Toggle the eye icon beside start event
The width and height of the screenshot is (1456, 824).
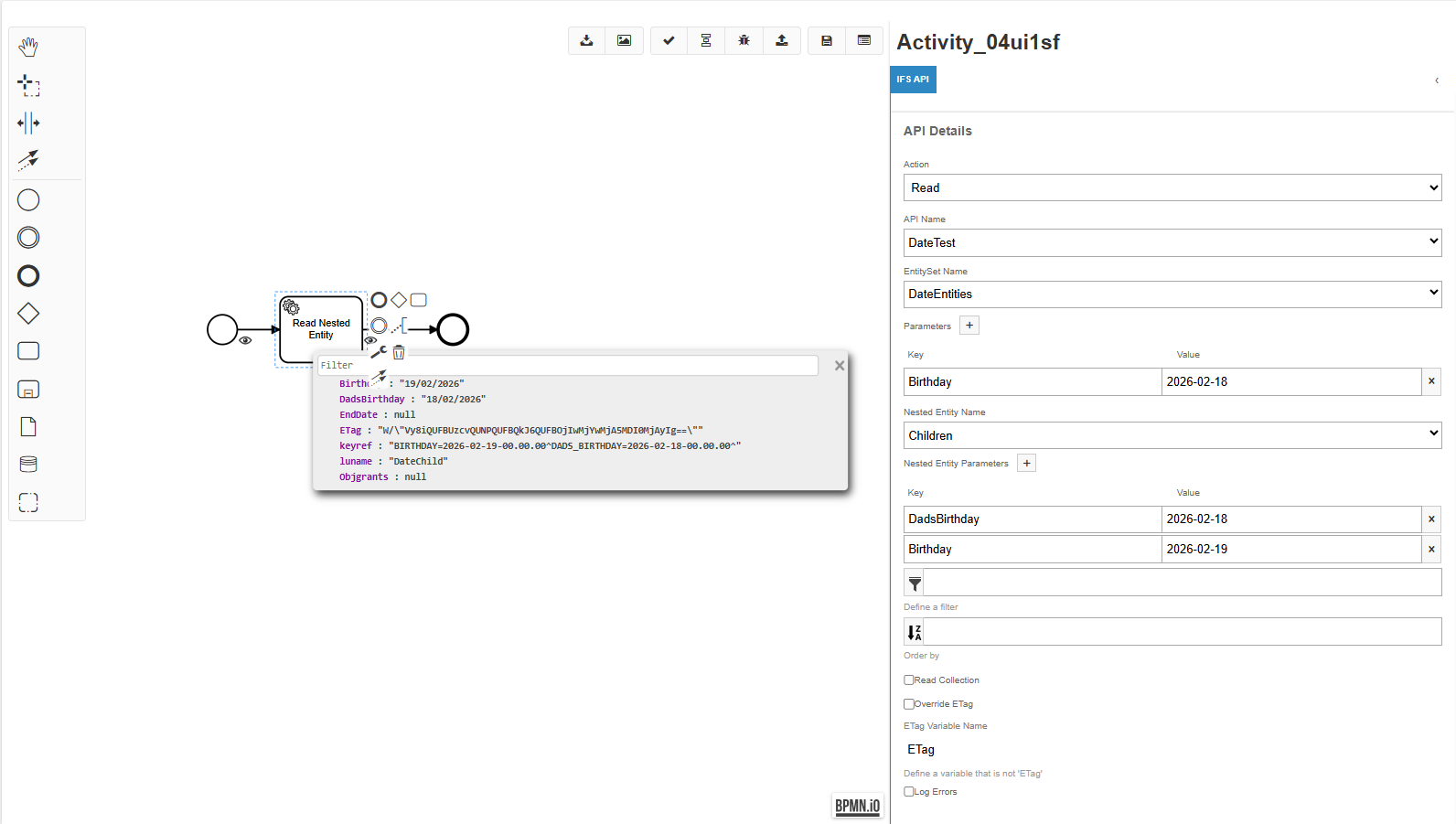[245, 340]
